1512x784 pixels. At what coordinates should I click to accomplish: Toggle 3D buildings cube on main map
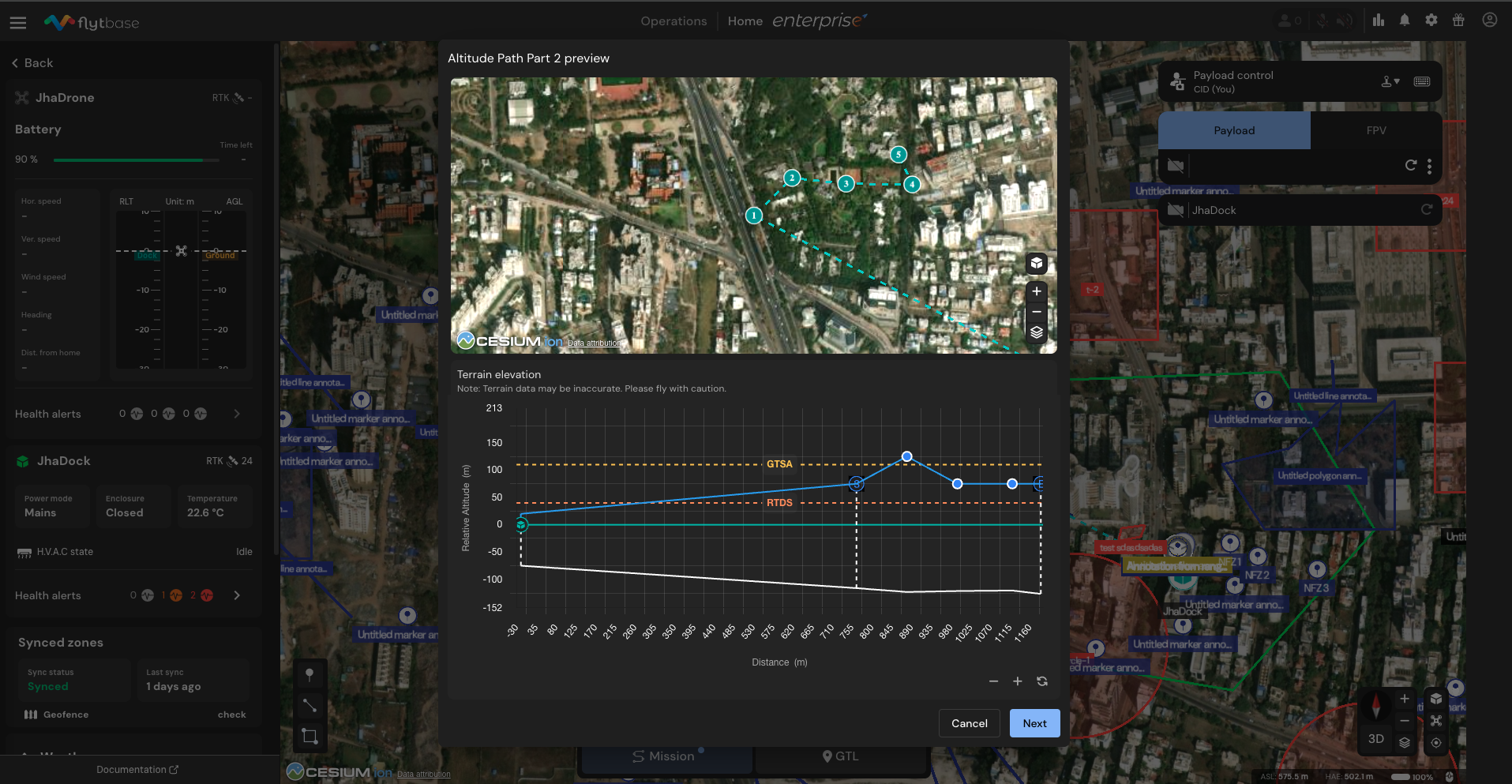click(x=1436, y=699)
